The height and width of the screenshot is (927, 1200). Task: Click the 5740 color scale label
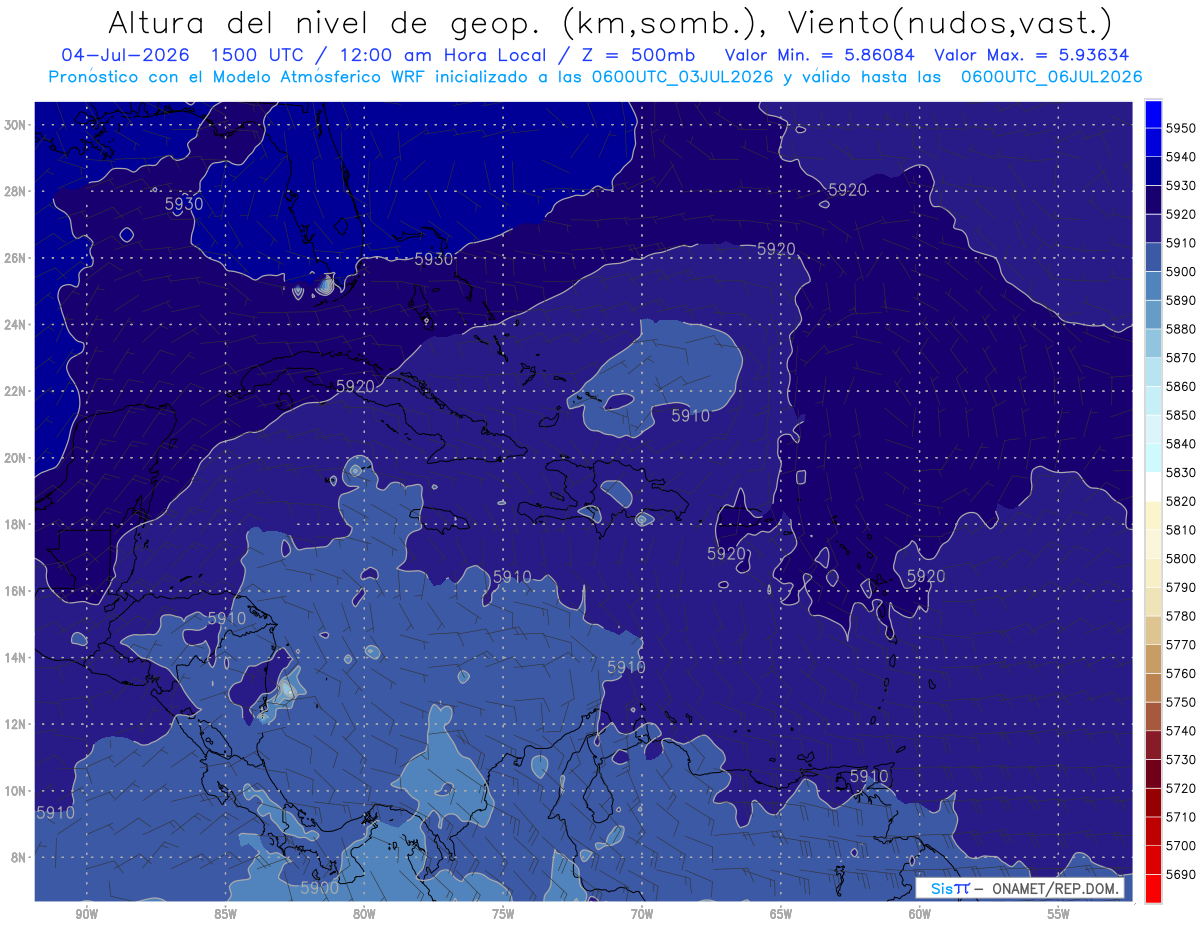click(1181, 730)
